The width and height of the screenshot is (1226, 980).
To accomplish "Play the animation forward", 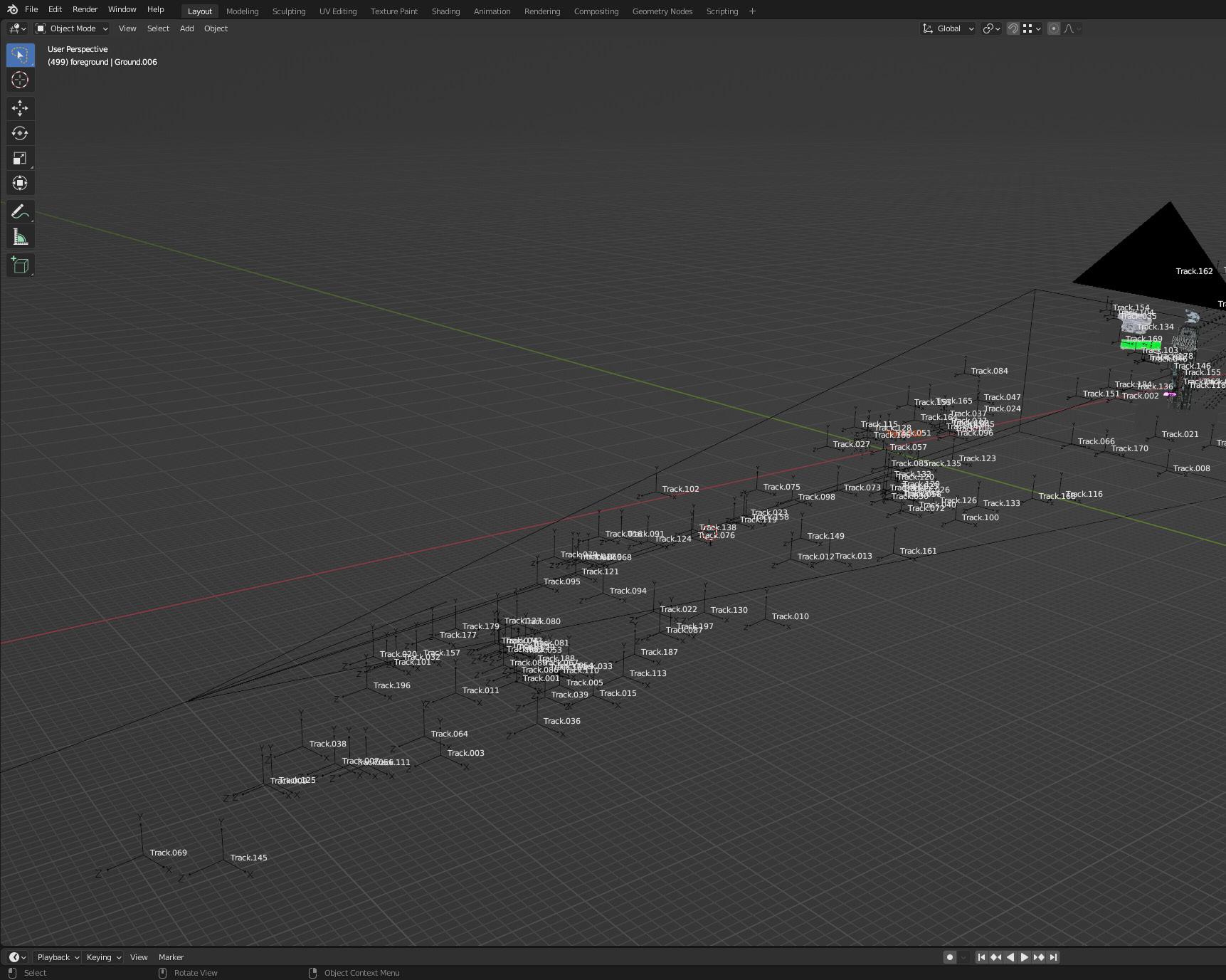I will (1024, 957).
